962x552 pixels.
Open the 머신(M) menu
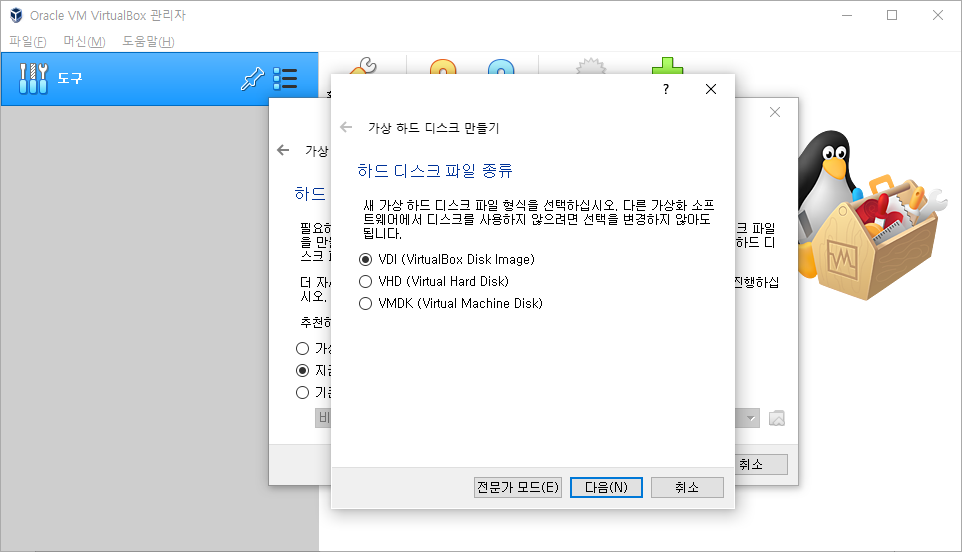85,42
